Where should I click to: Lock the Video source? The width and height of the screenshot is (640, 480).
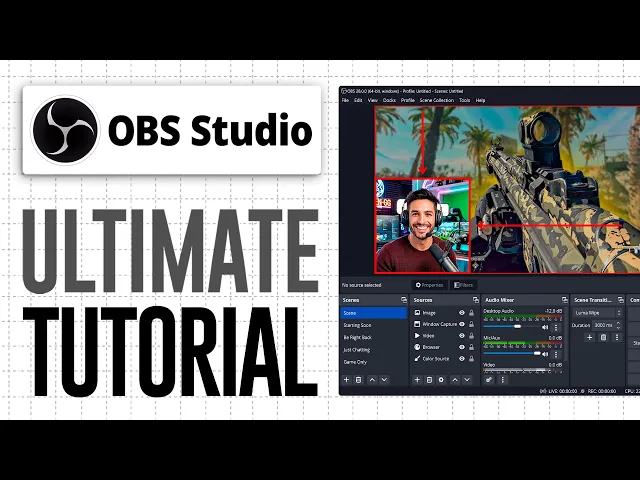point(471,336)
